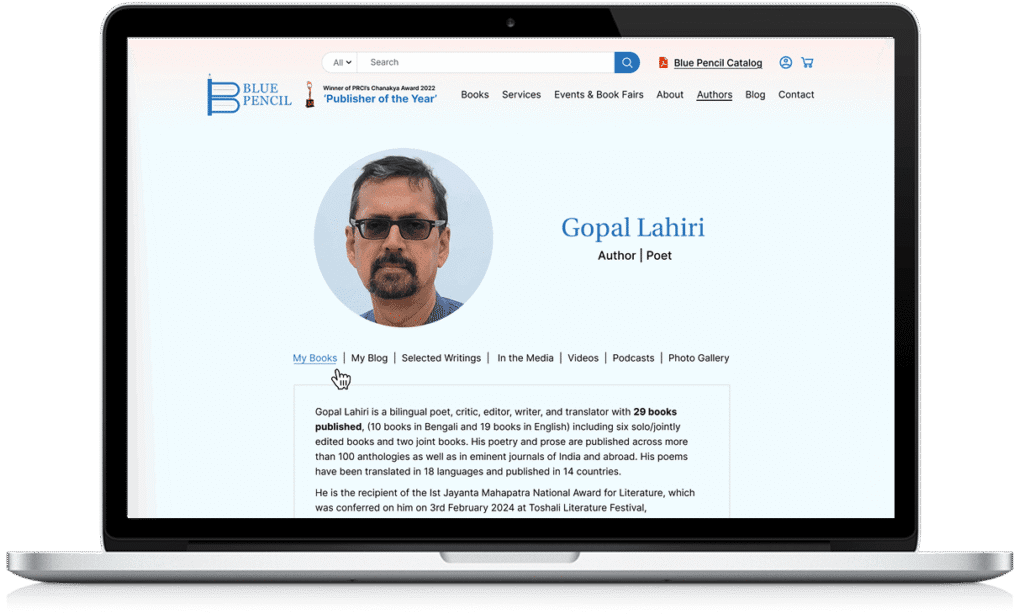This screenshot has width=1024, height=614.
Task: Select the Authors navigation item
Action: [714, 95]
